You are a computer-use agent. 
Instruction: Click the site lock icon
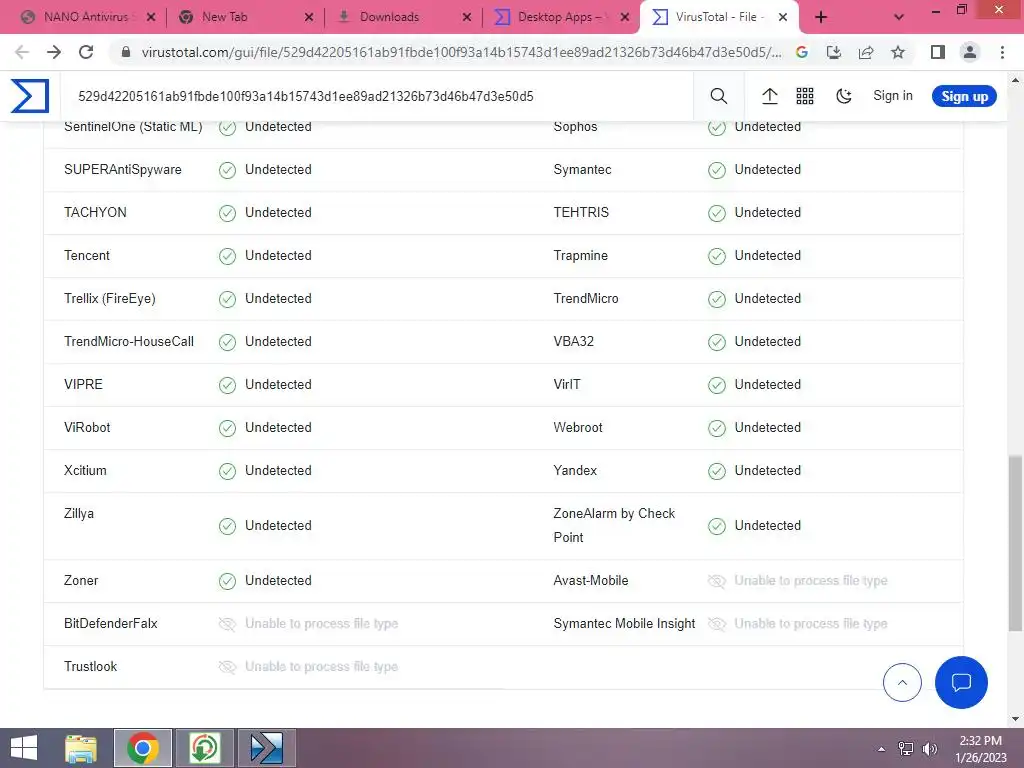126,52
